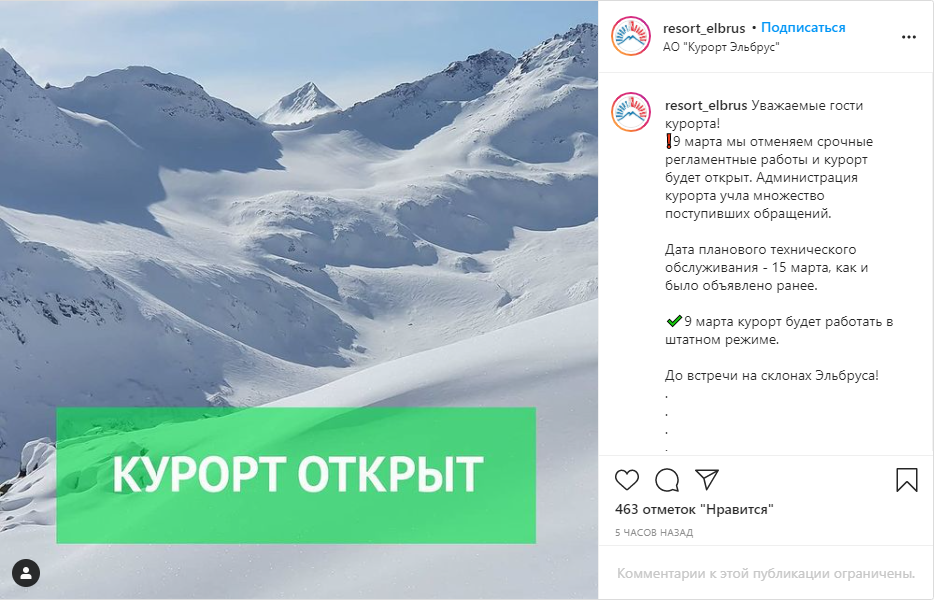Screen dimensions: 934x600
Task: Open comments via the speech bubble icon
Action: 667,480
